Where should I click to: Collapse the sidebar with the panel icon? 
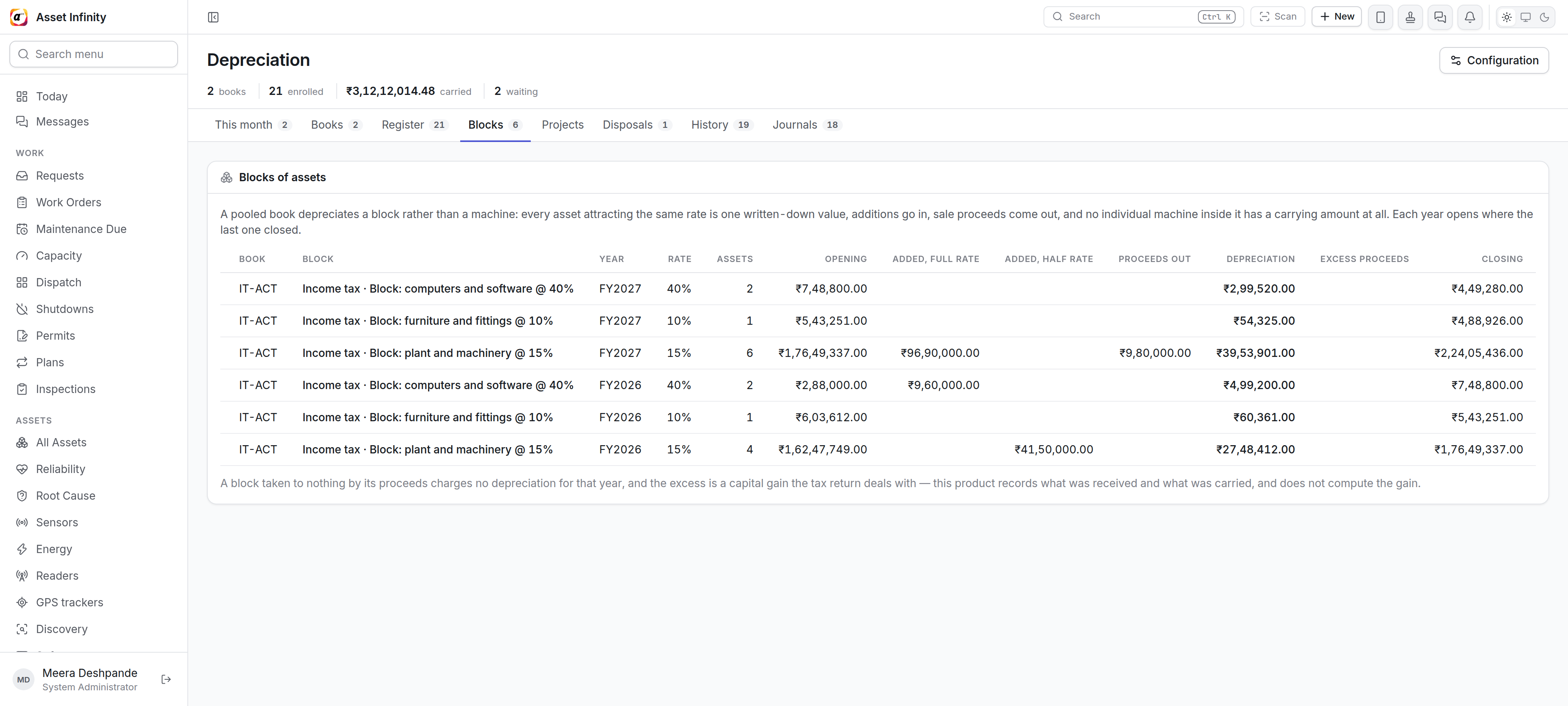(213, 17)
